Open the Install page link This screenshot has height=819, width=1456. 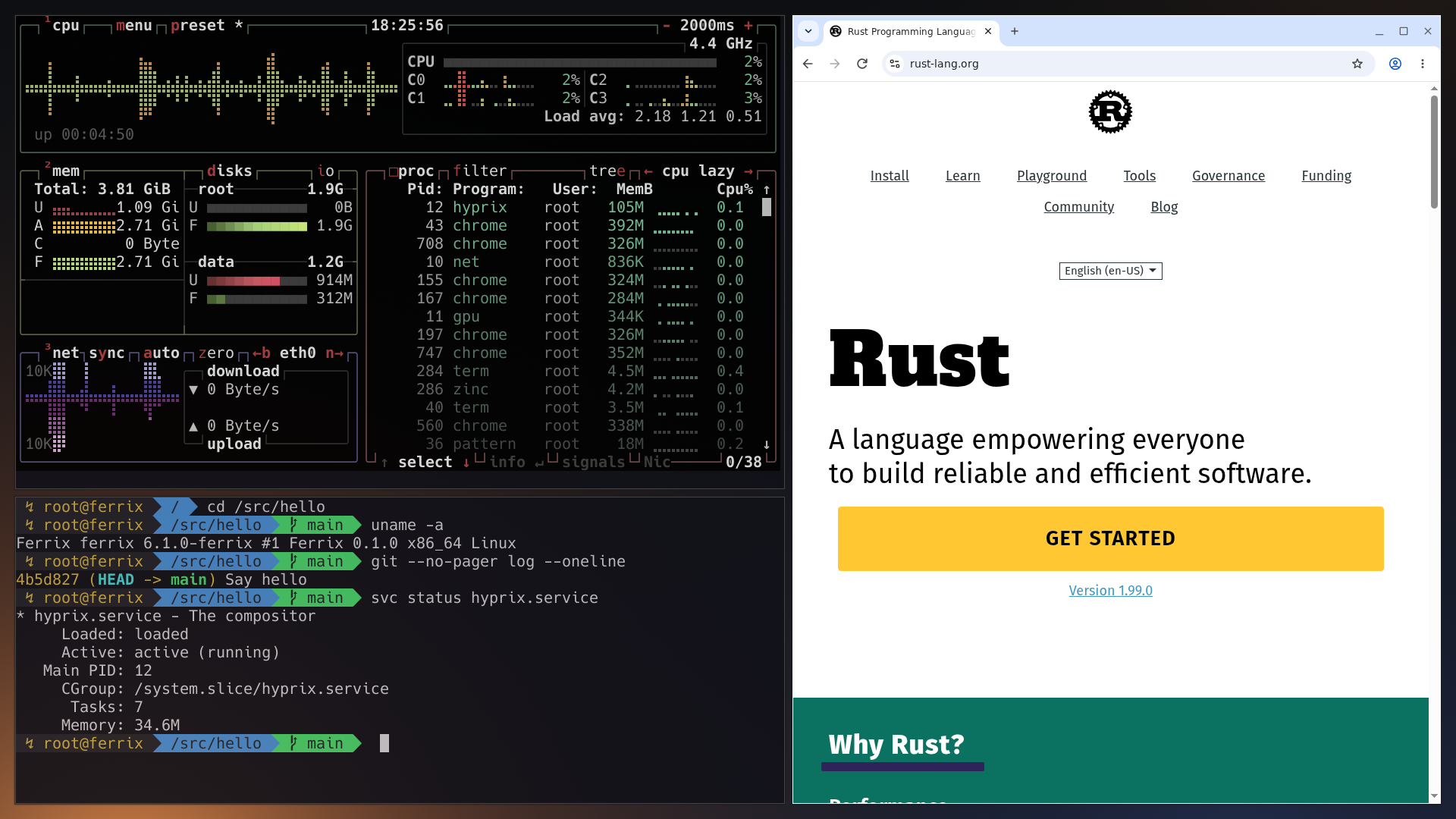click(x=890, y=176)
